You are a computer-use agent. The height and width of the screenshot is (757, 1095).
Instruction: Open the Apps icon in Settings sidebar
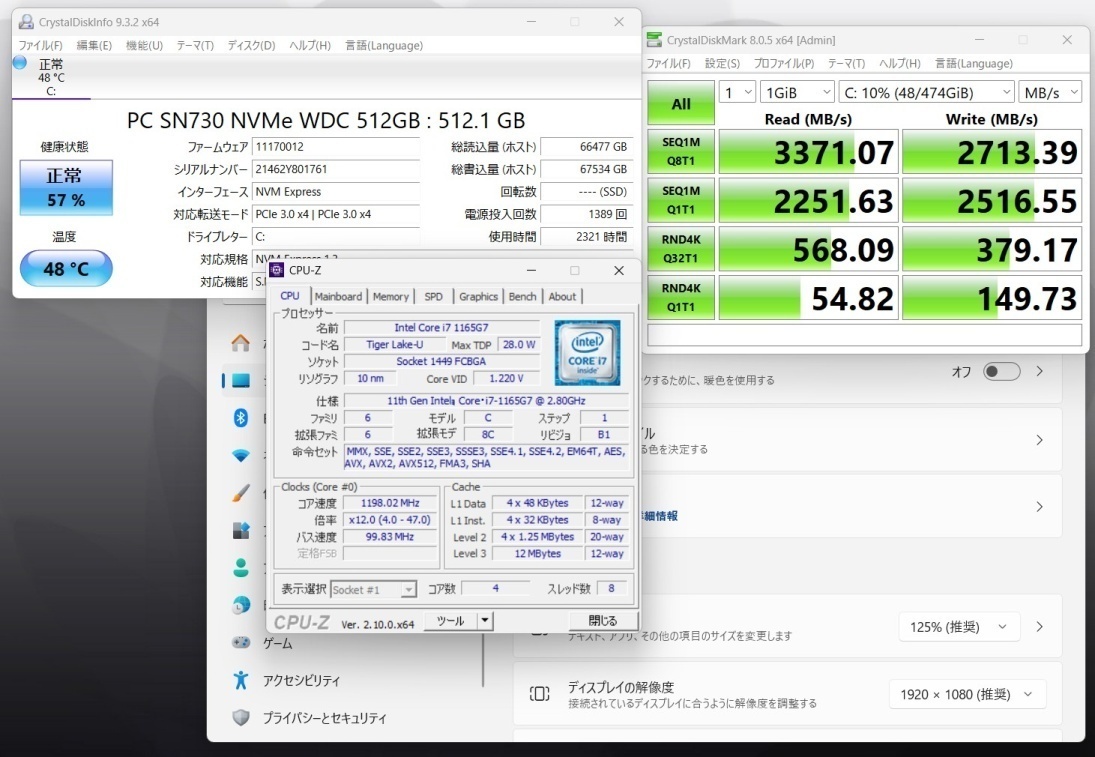[x=241, y=531]
